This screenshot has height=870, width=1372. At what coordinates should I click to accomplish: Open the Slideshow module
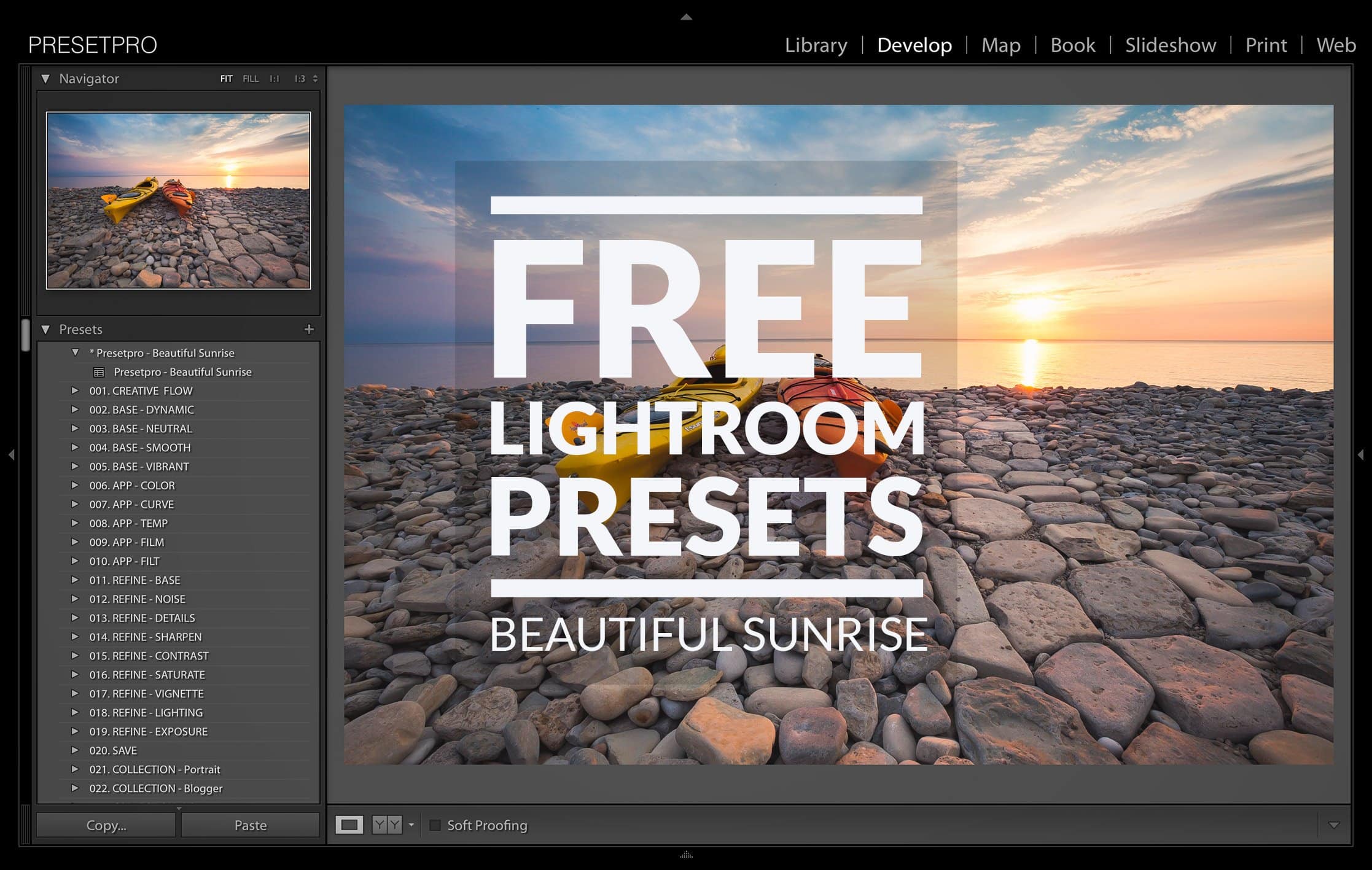1169,45
